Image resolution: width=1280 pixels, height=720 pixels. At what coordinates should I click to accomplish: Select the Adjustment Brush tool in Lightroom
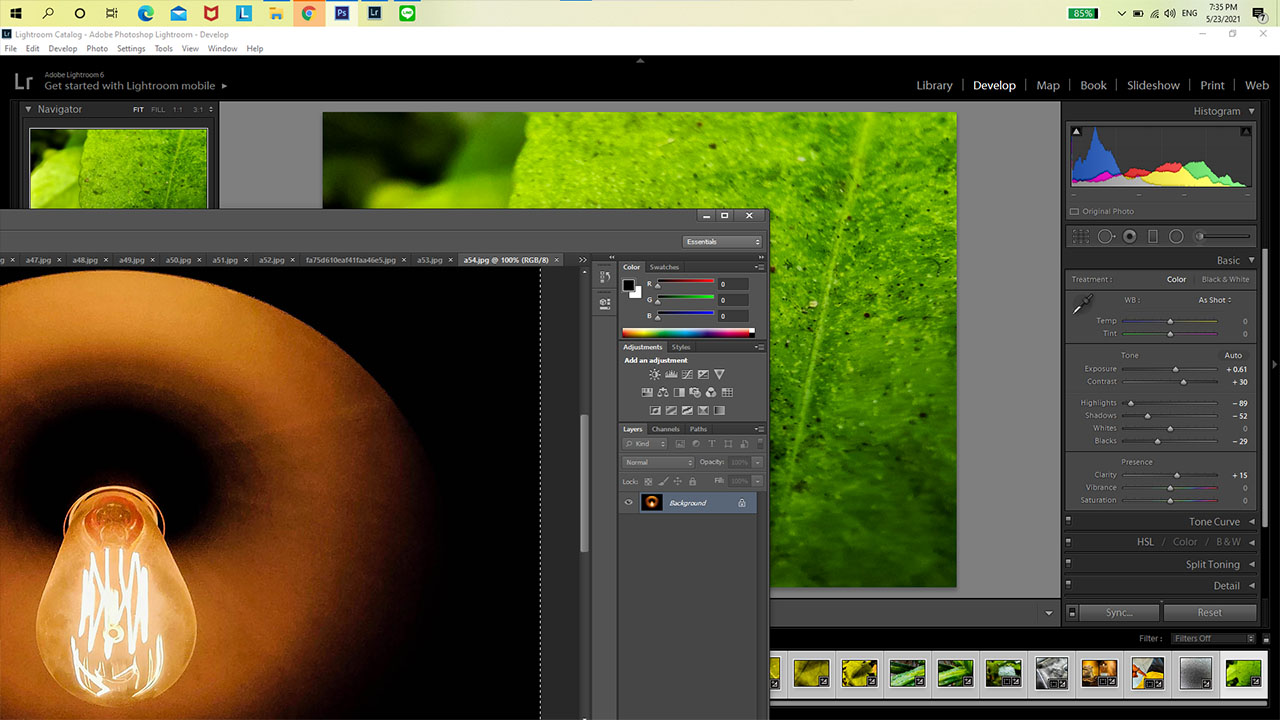click(1223, 237)
